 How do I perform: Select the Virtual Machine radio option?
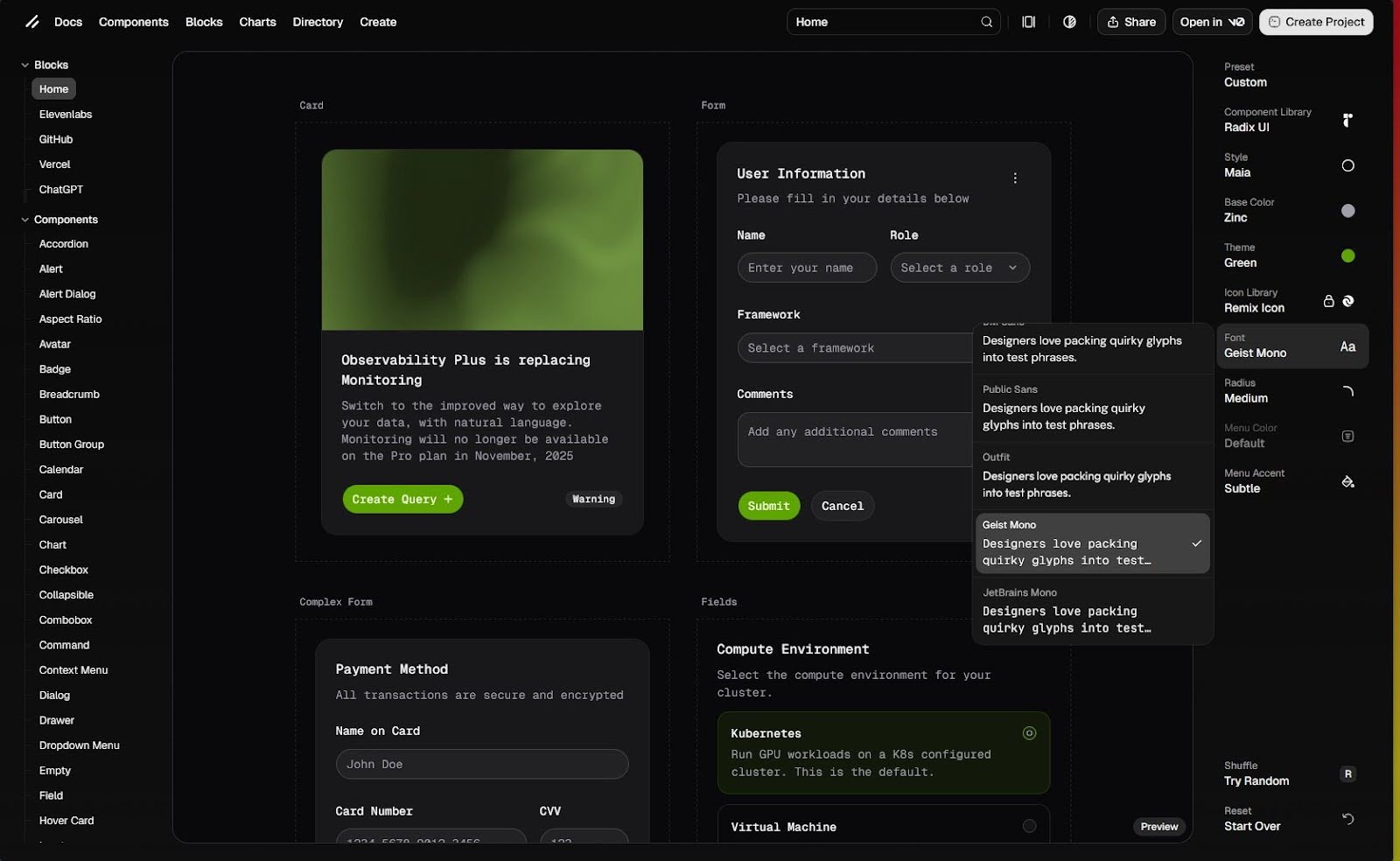coord(1029,826)
